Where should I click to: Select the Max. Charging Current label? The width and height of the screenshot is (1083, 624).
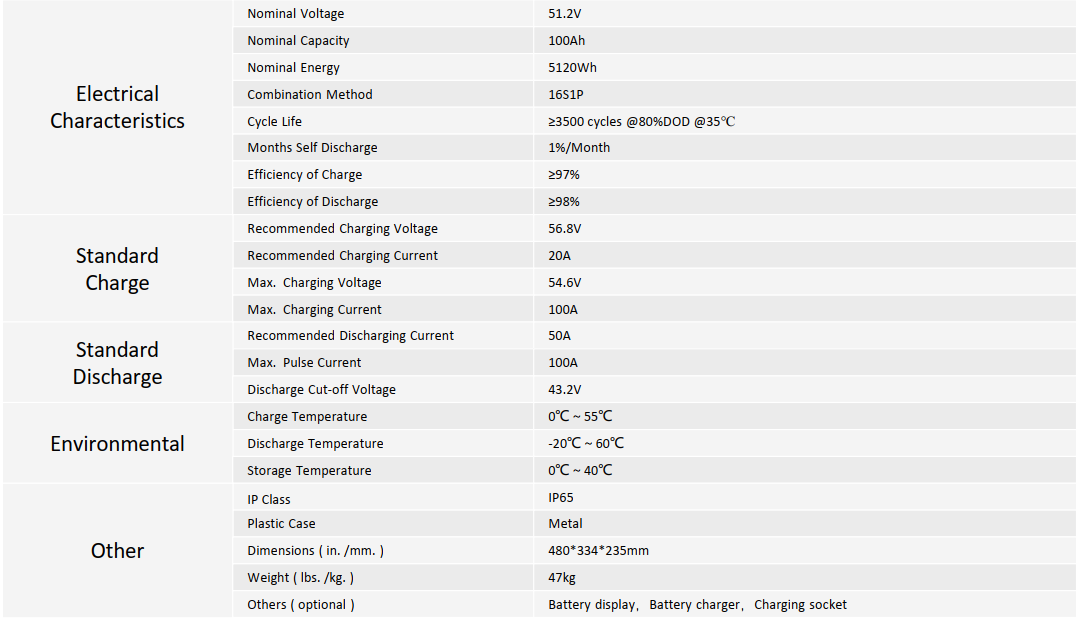tap(314, 310)
